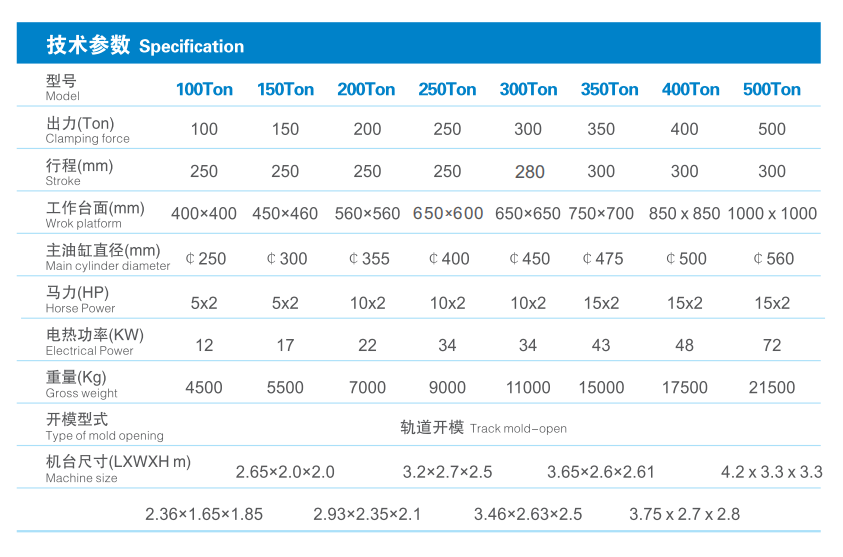This screenshot has height=557, width=843.
Task: Click the 250Ton model column header
Action: coord(447,89)
